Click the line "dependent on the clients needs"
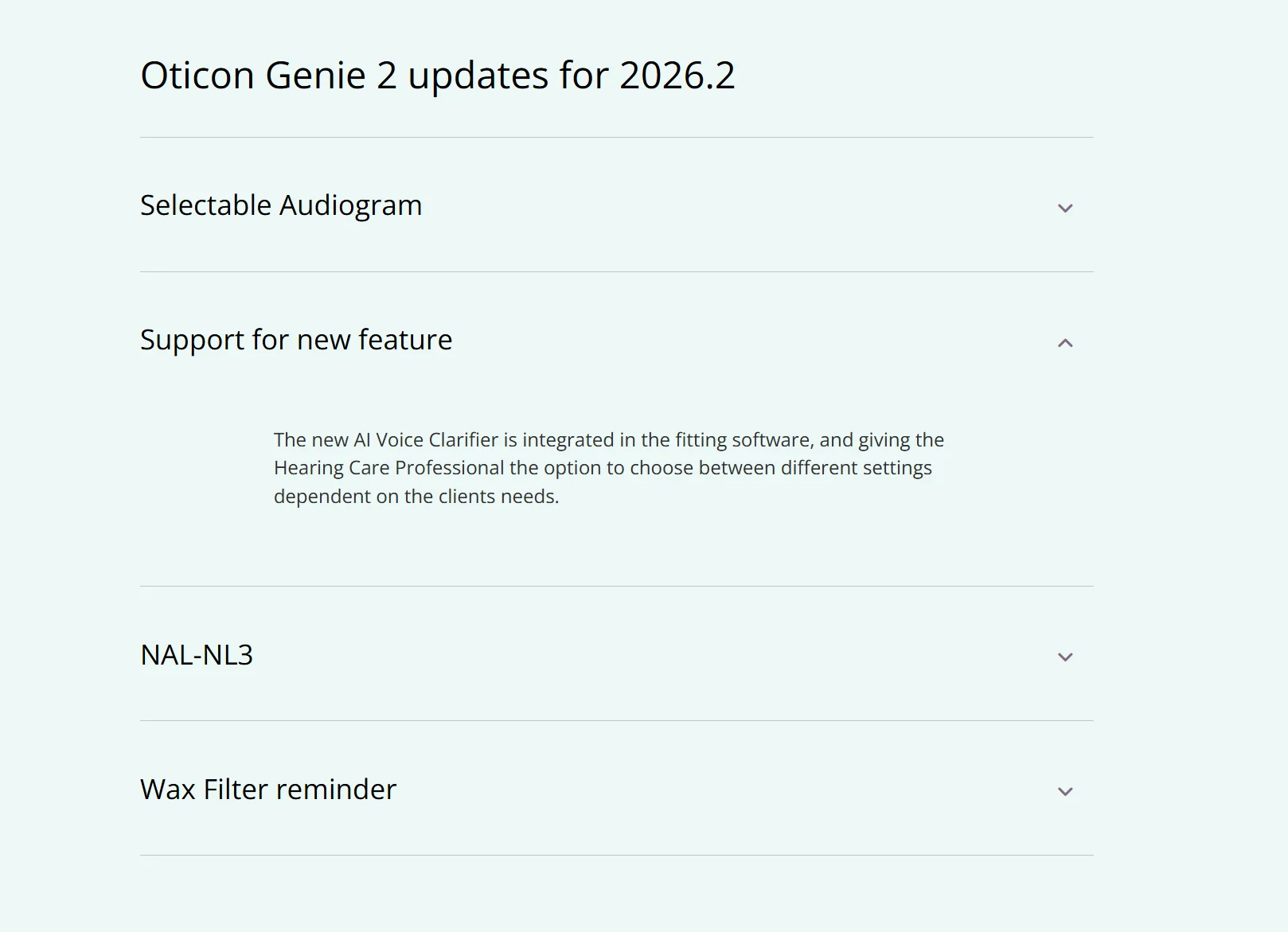The height and width of the screenshot is (932, 1288). 416,496
